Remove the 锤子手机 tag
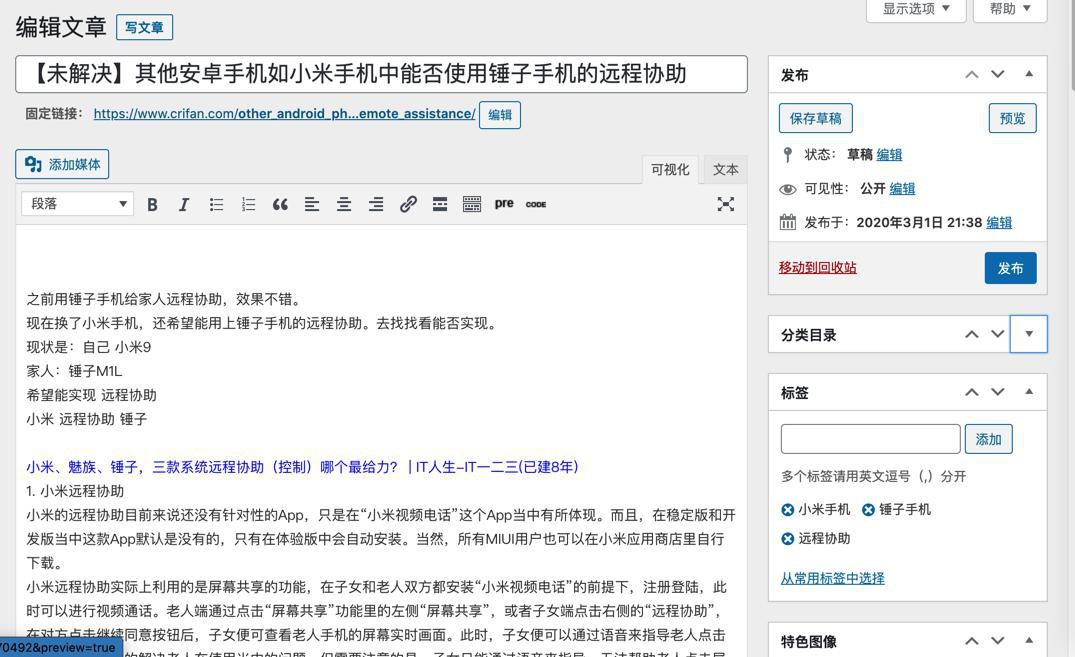 [x=868, y=510]
